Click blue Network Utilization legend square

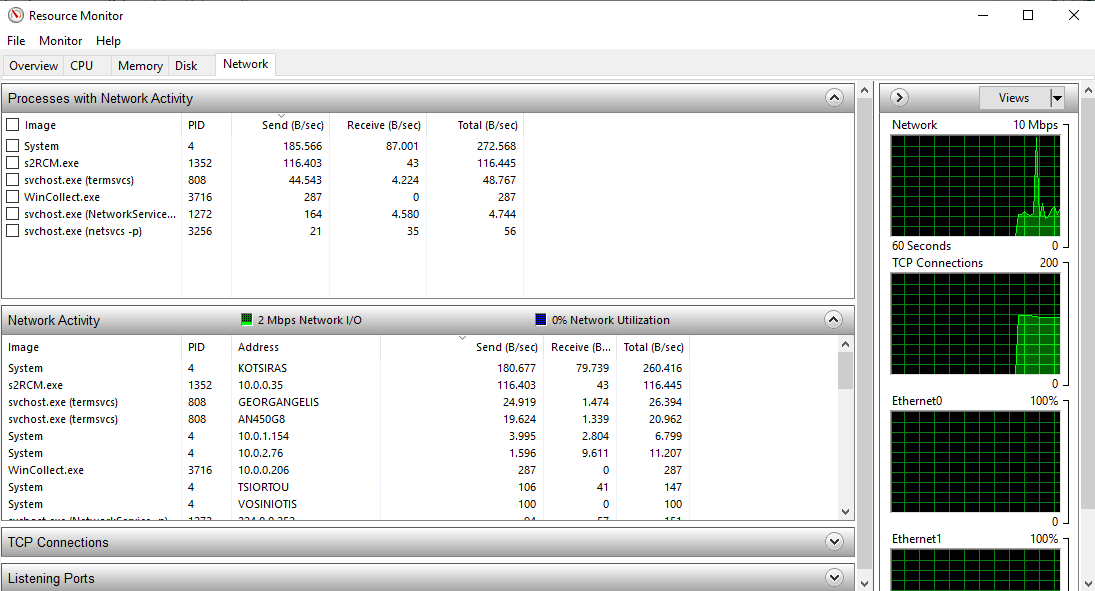pyautogui.click(x=541, y=319)
